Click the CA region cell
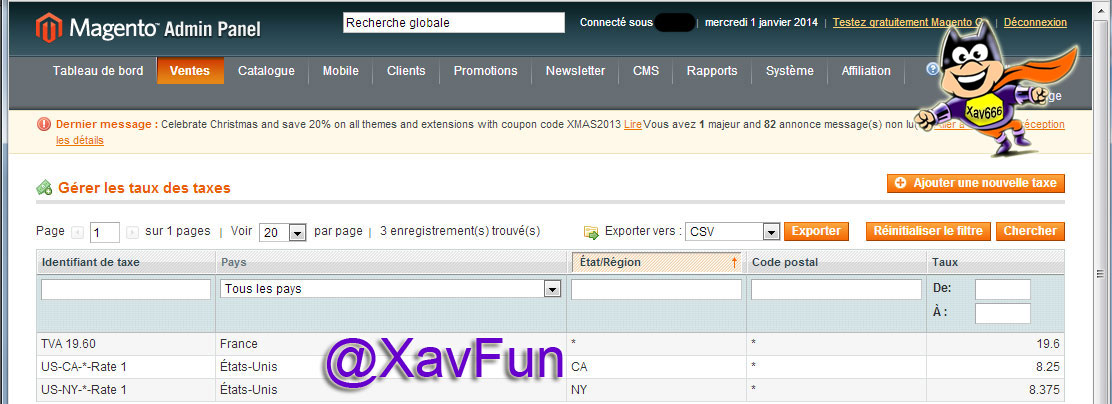Viewport: 1112px width, 404px height. pos(579,366)
